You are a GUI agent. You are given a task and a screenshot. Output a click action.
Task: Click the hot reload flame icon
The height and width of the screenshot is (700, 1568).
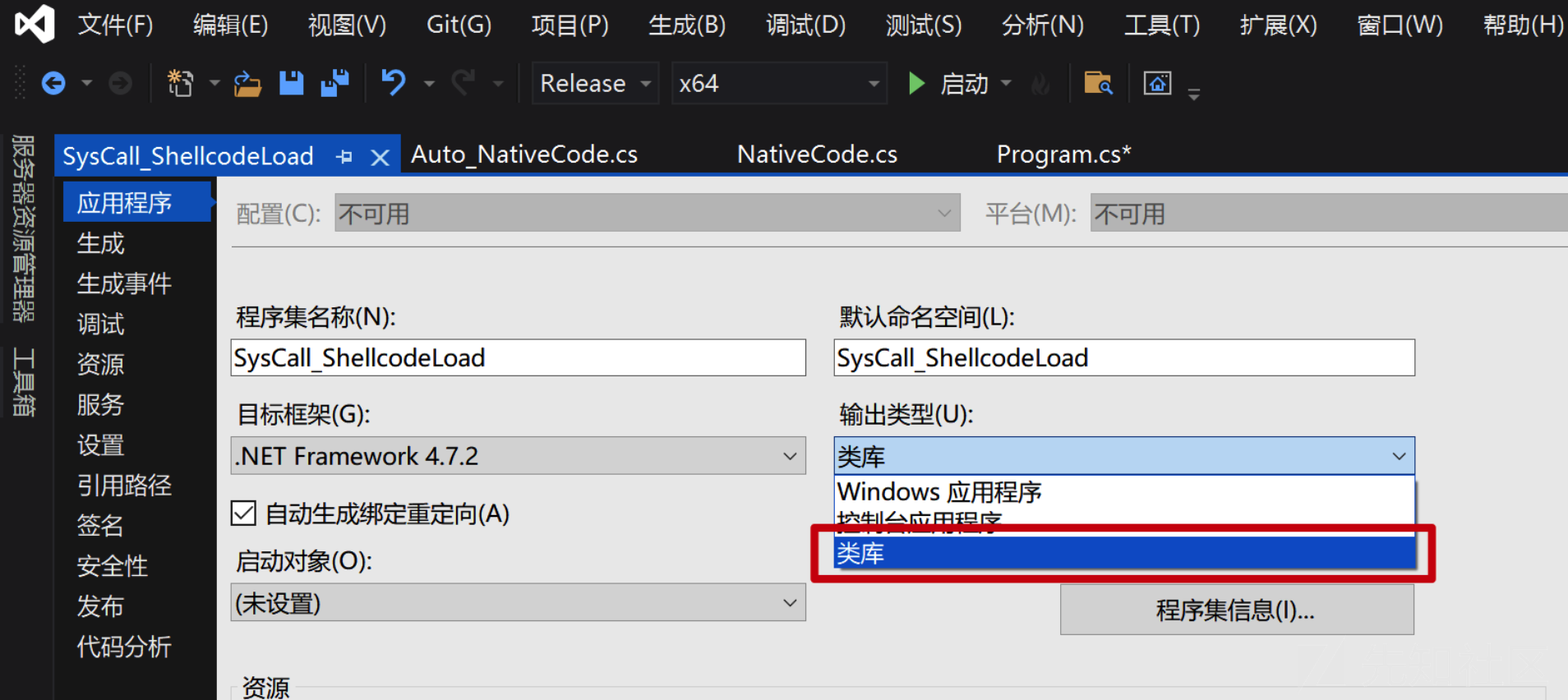[x=1040, y=84]
